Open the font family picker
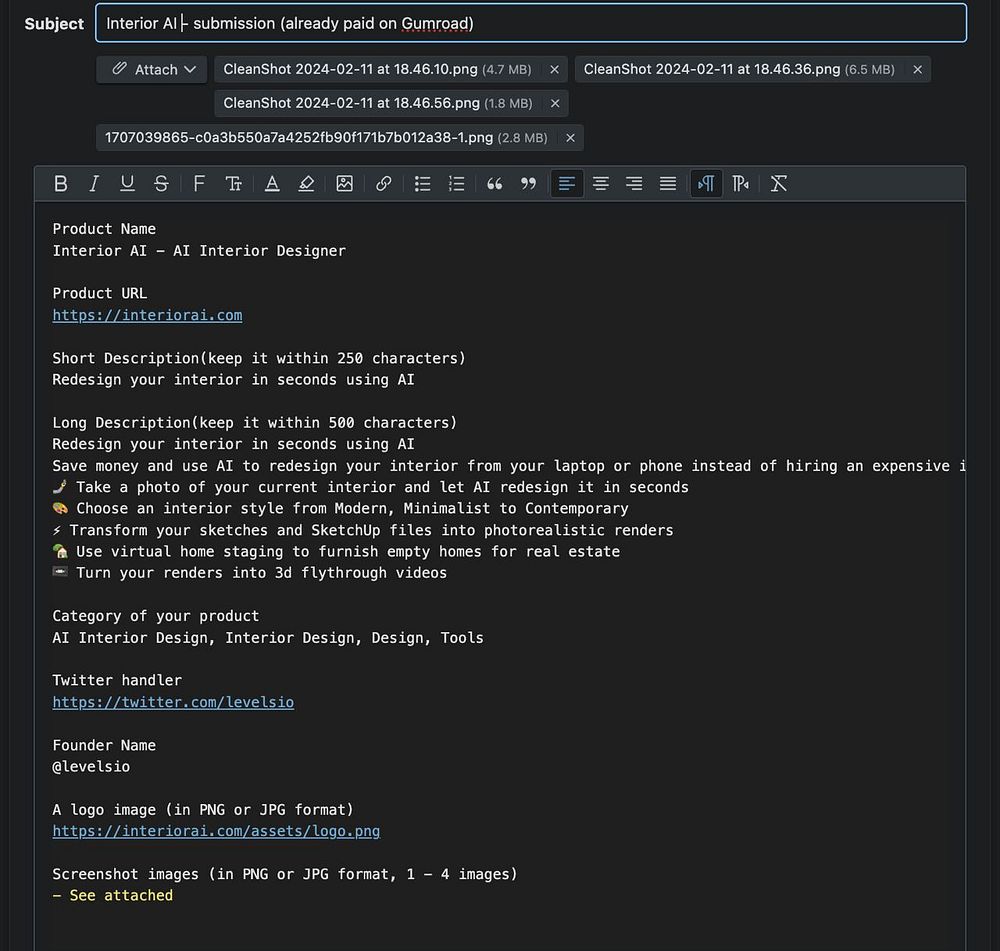This screenshot has width=1000, height=951. (199, 184)
